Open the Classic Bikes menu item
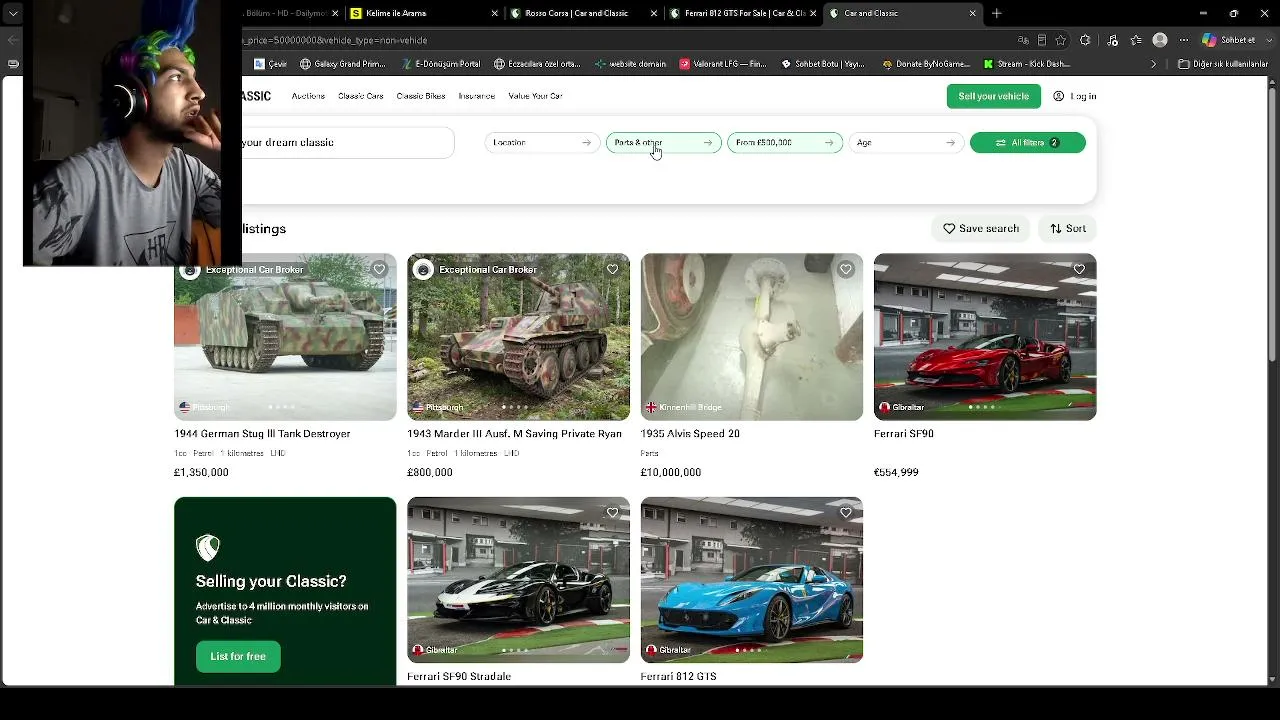 (x=421, y=96)
